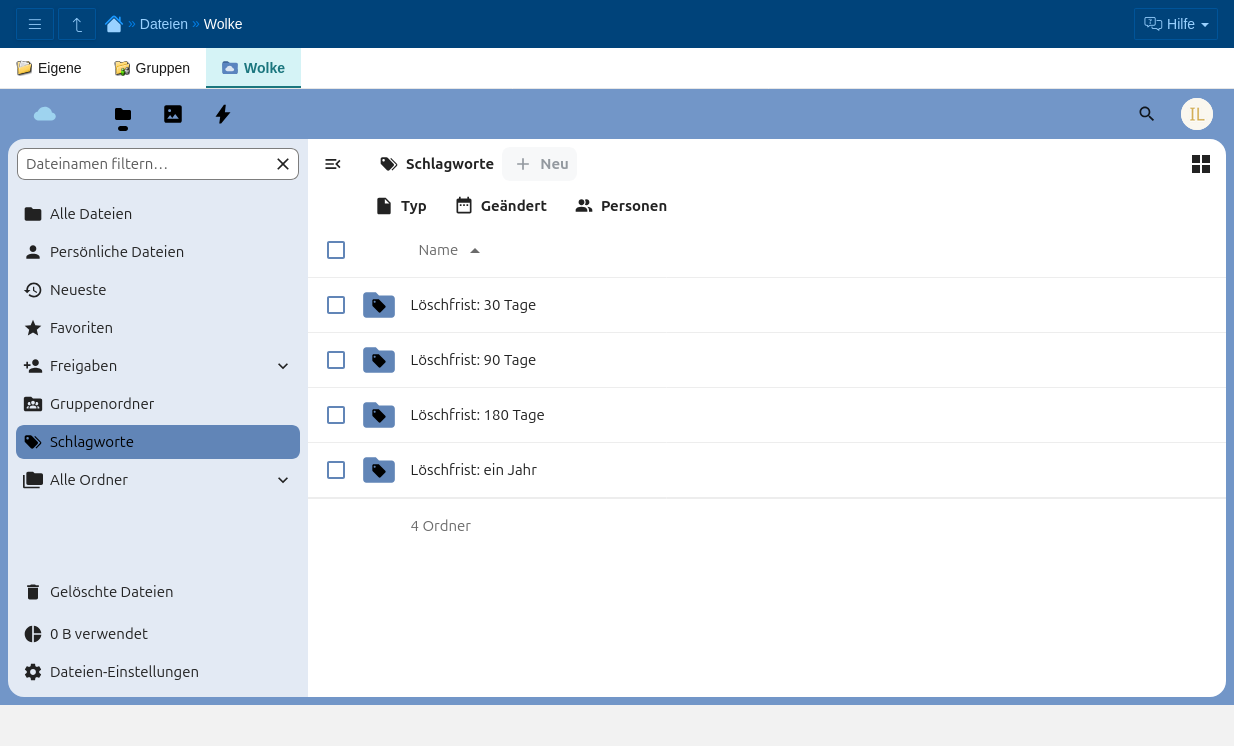Expand the Freigaben section chevron
This screenshot has width=1234, height=746.
click(283, 366)
